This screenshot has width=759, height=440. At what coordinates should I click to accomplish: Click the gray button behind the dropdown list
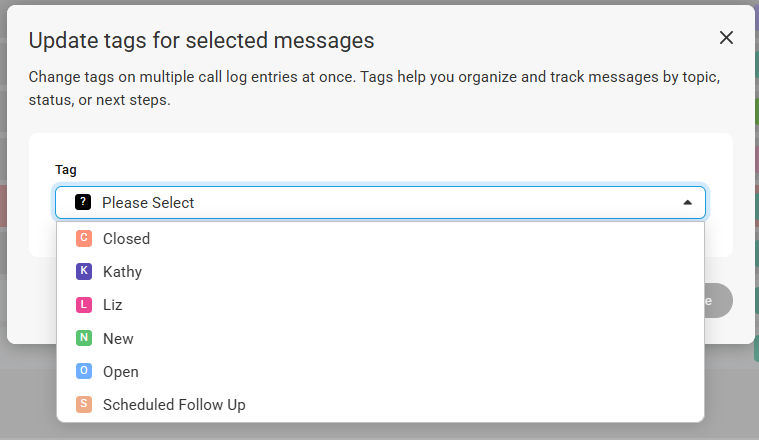[x=718, y=301]
